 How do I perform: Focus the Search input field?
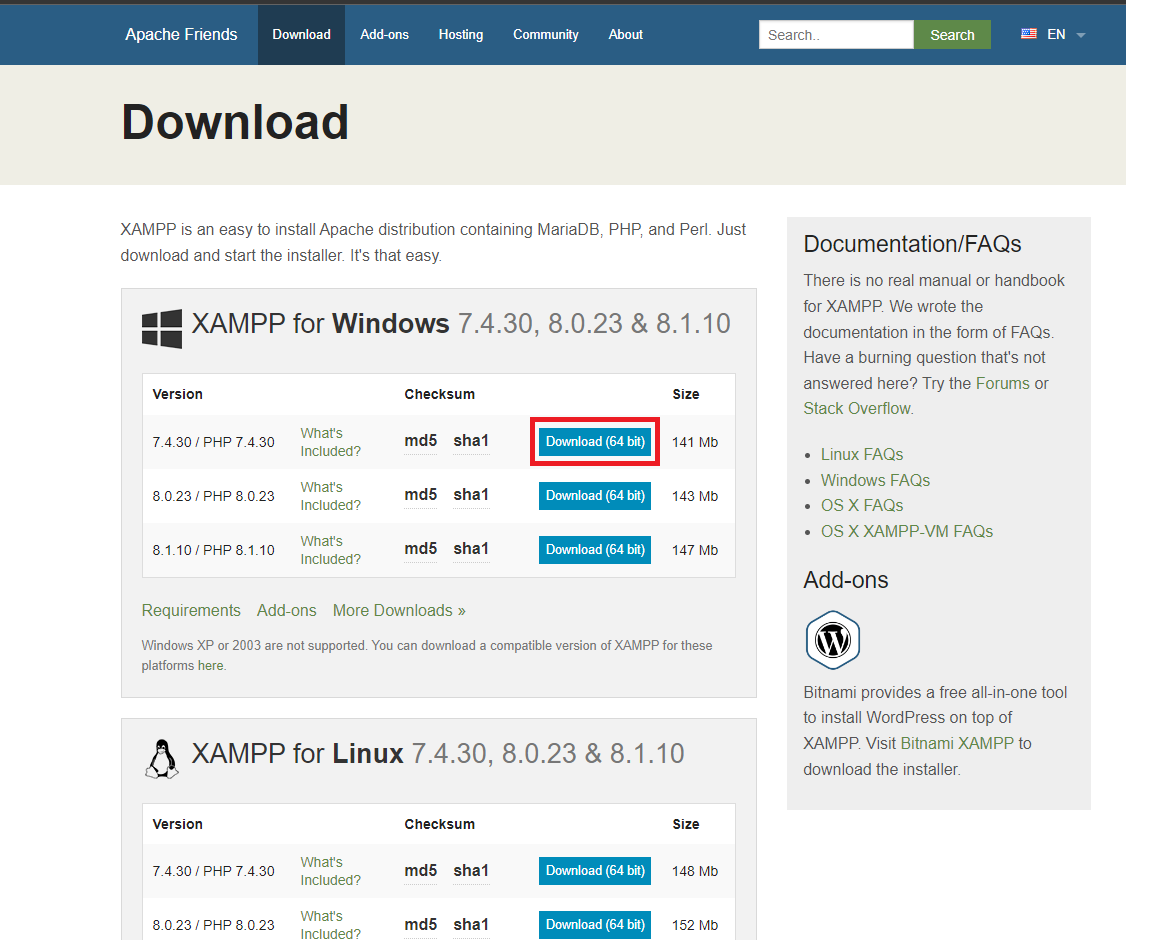coord(836,35)
